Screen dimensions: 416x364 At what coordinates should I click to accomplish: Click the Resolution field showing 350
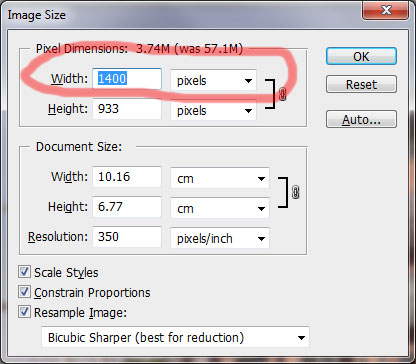pyautogui.click(x=127, y=237)
